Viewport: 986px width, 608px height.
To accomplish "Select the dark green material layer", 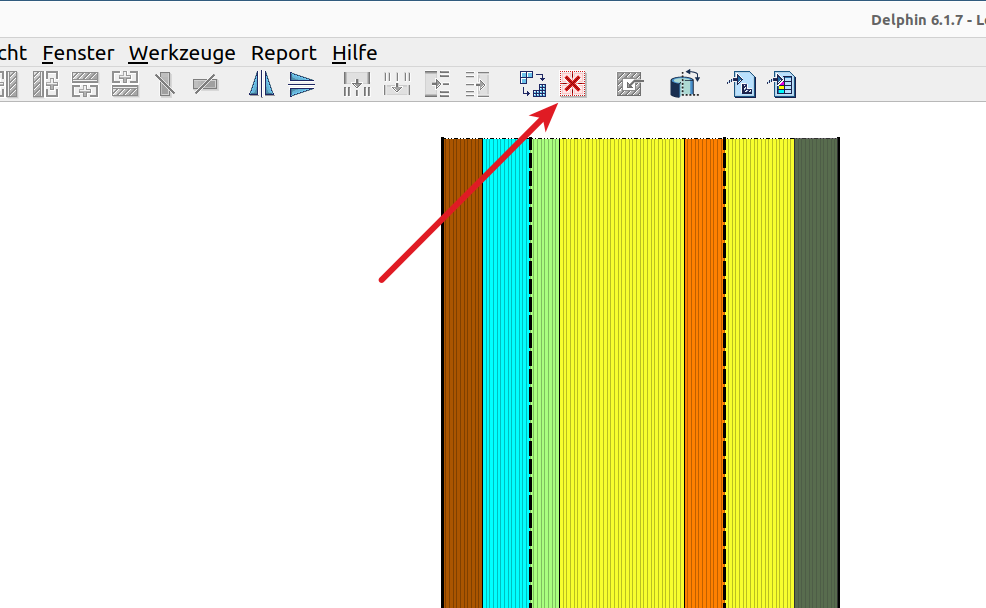I will [x=816, y=372].
